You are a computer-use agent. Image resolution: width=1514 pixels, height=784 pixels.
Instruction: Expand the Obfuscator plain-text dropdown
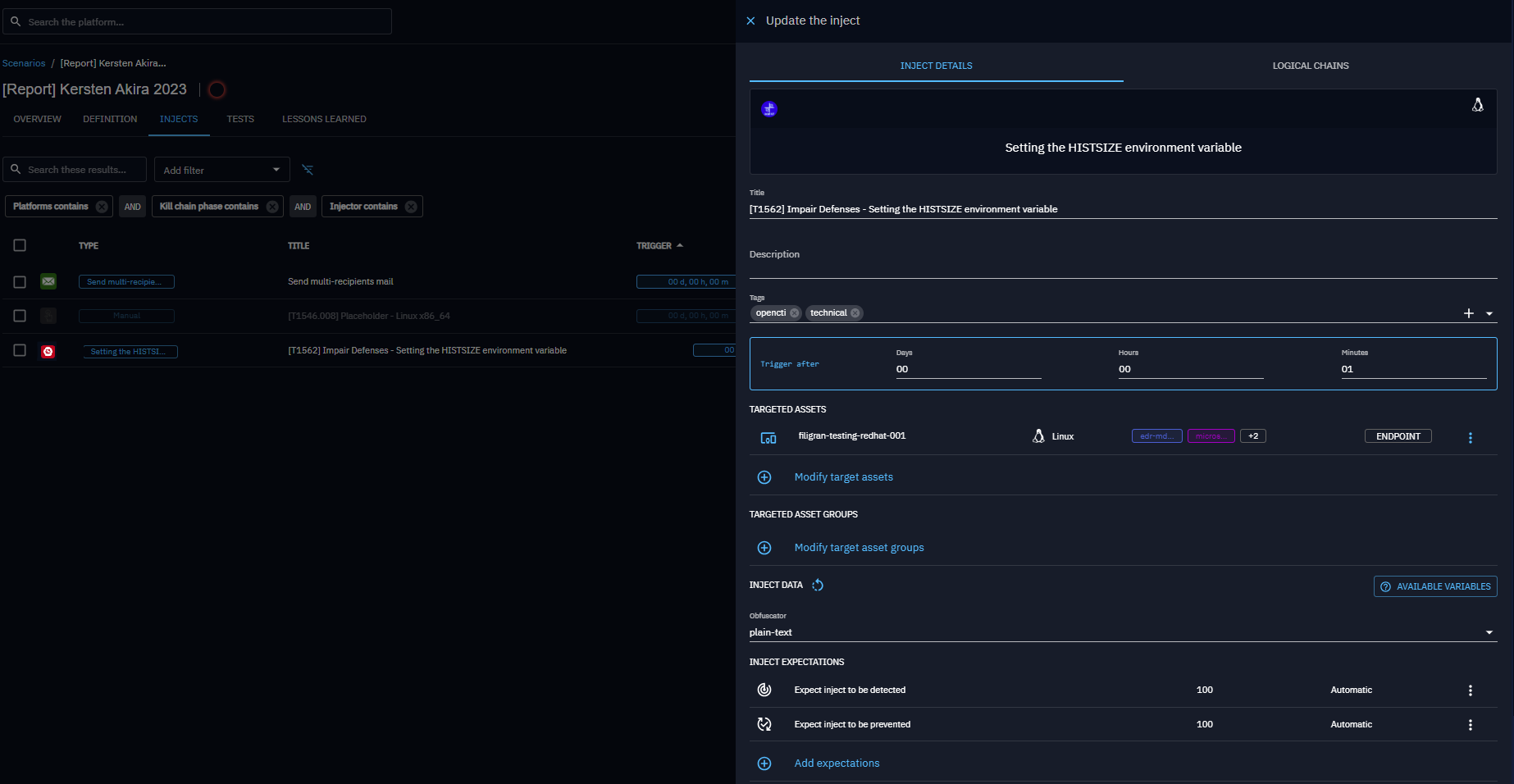click(x=1489, y=632)
